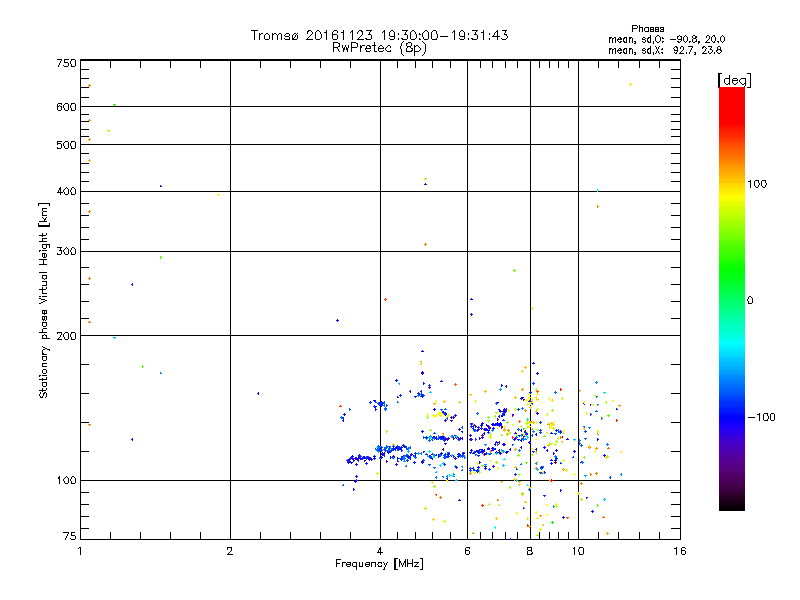Click the x-axis label '8'
Viewport: 800px width, 600px height.
click(x=530, y=551)
